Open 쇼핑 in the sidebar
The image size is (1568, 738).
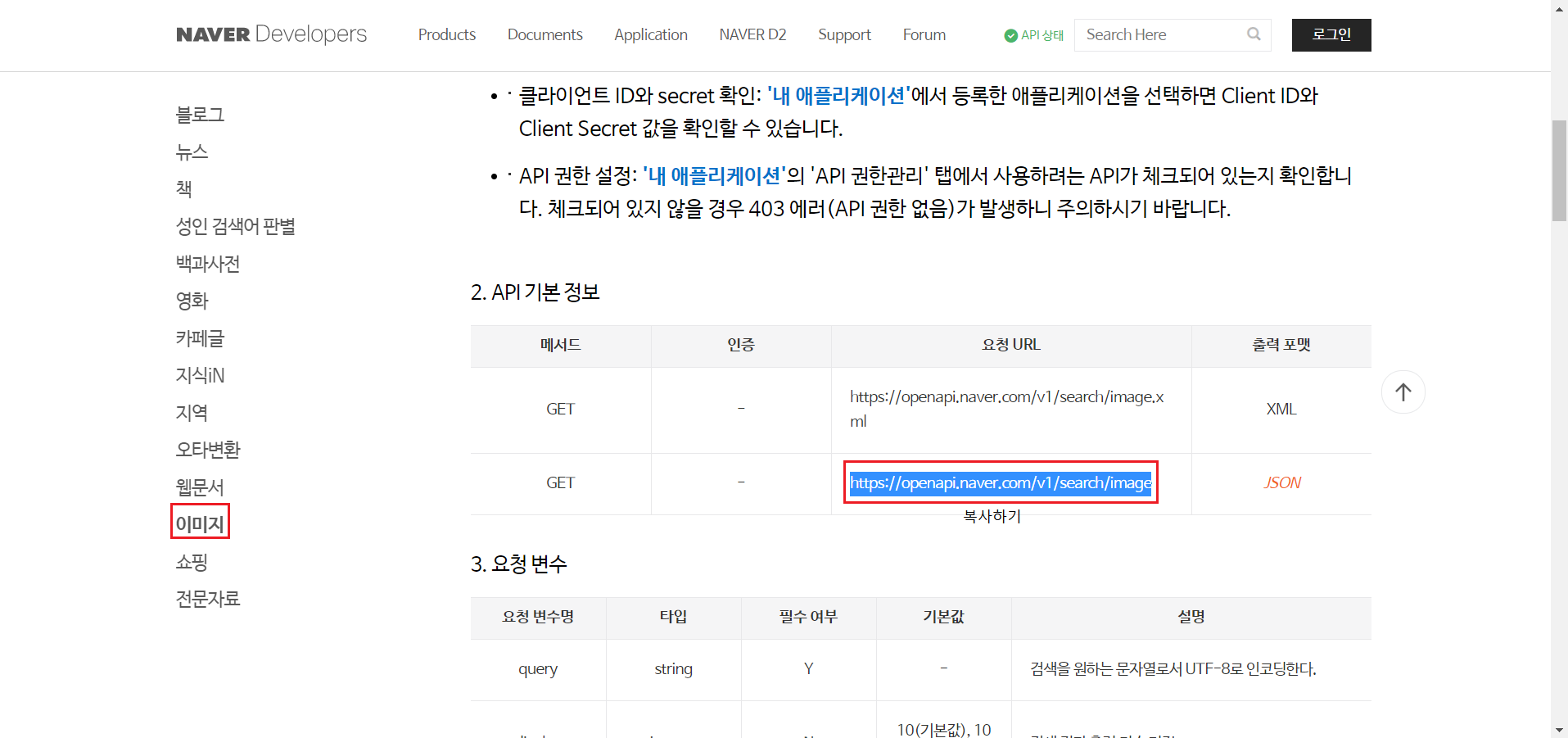point(192,562)
